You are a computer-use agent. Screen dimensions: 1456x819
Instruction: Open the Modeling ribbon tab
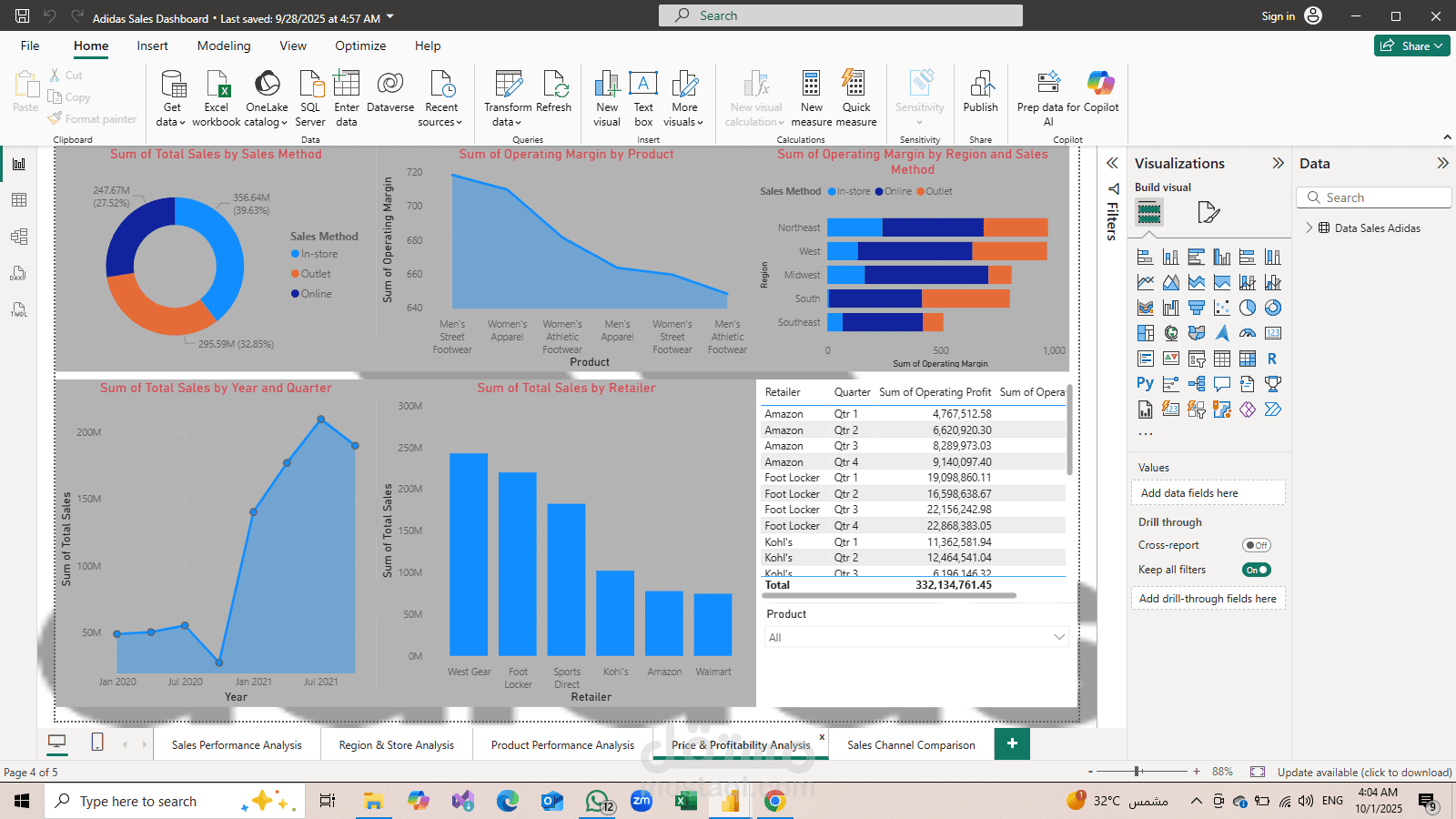224,45
